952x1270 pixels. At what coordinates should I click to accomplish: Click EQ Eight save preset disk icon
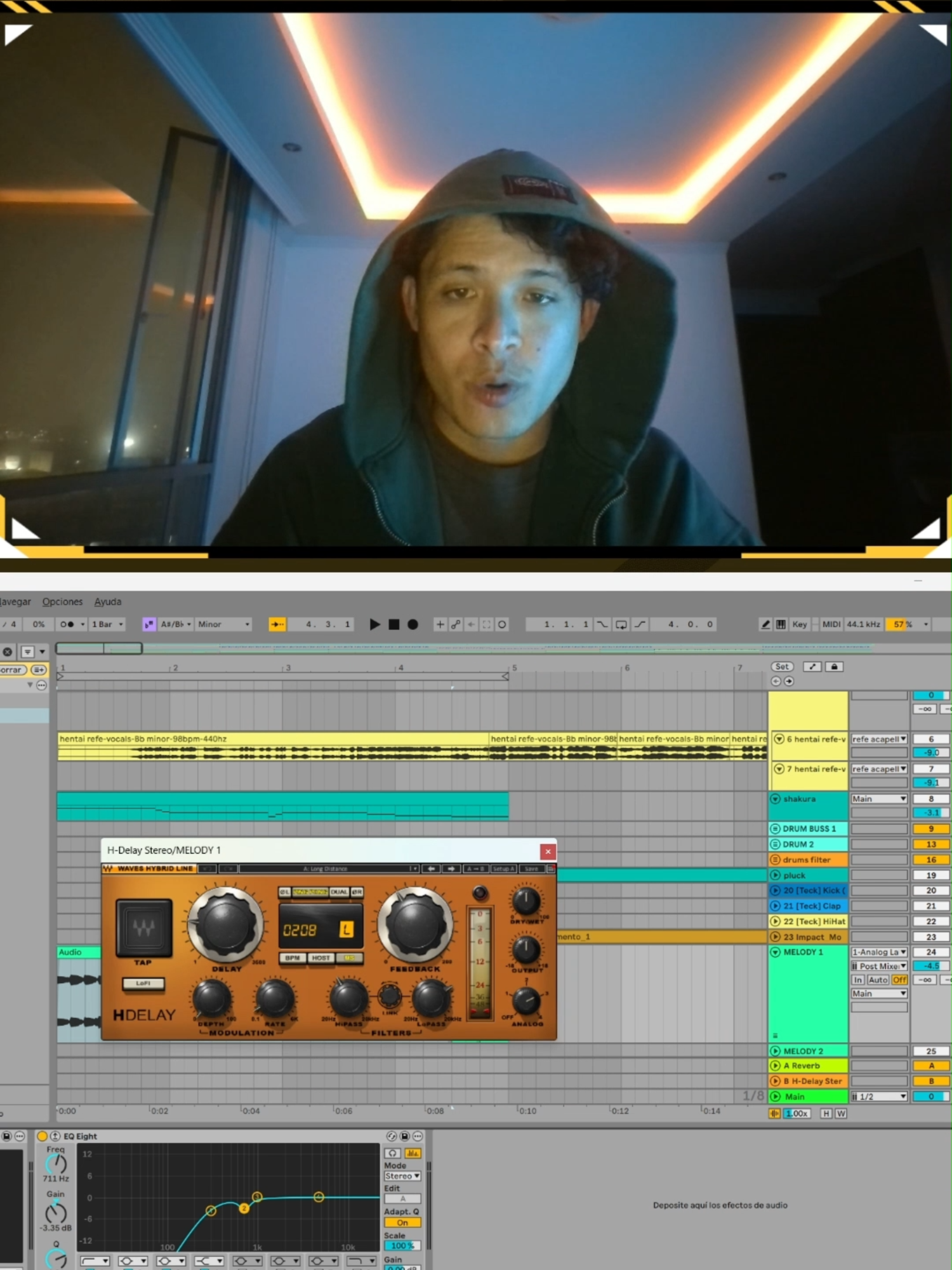point(404,1136)
